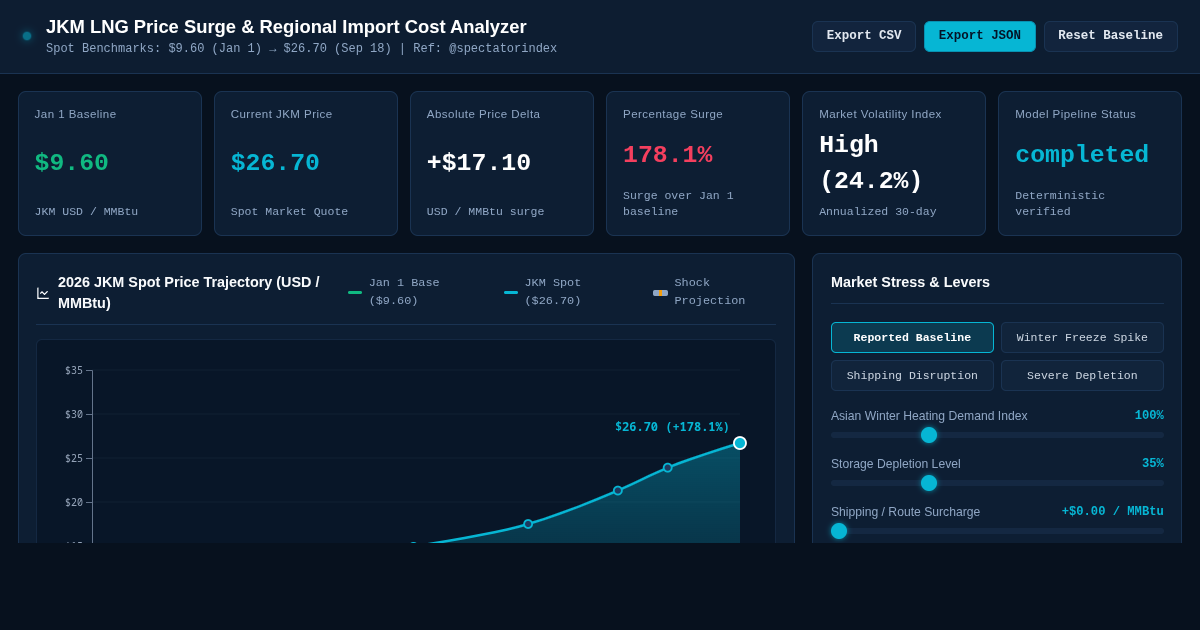Viewport: 1200px width, 630px height.
Task: Click the $30 y-axis label
Action: pyautogui.click(x=74, y=414)
